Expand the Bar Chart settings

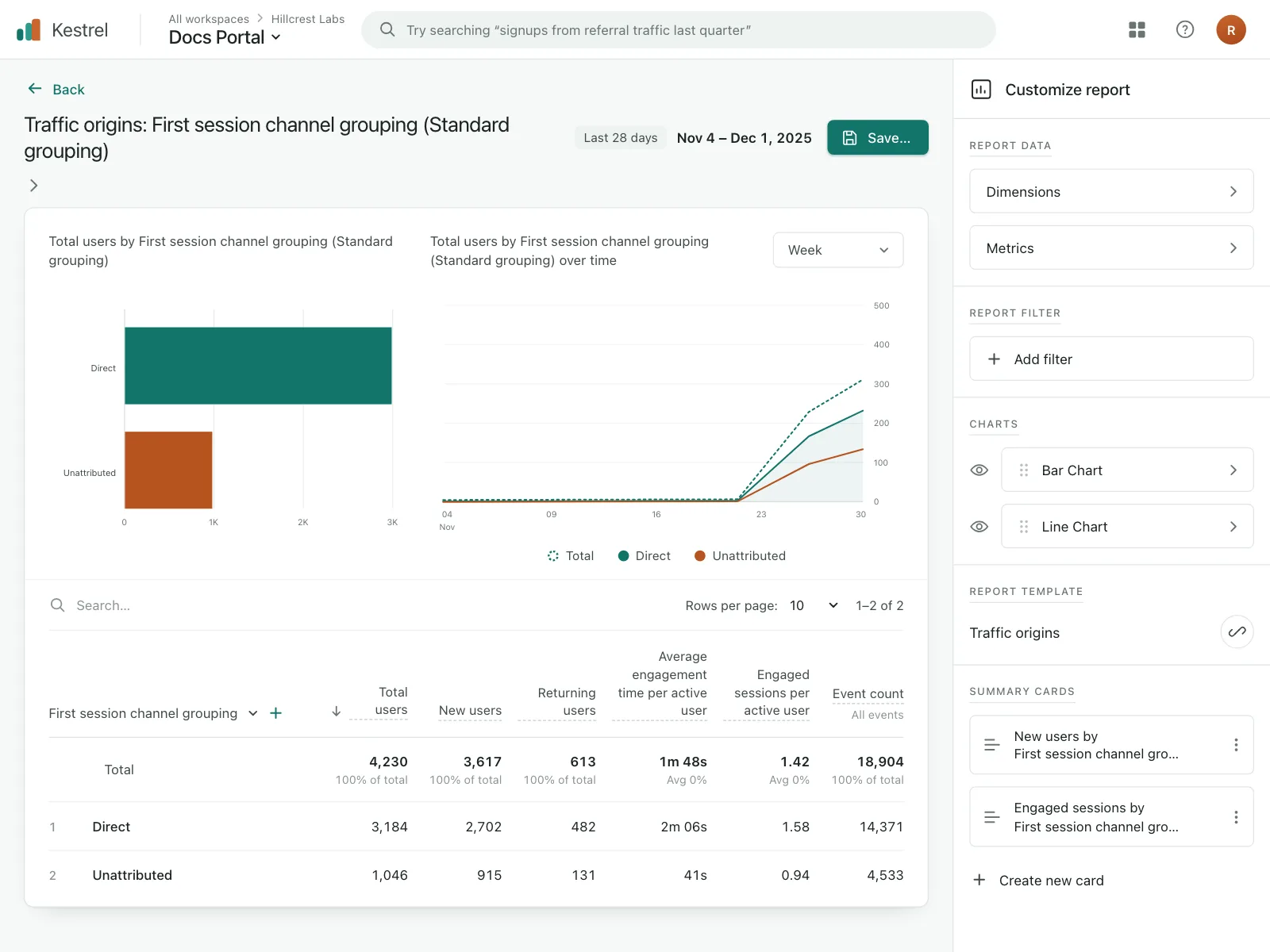click(x=1127, y=470)
